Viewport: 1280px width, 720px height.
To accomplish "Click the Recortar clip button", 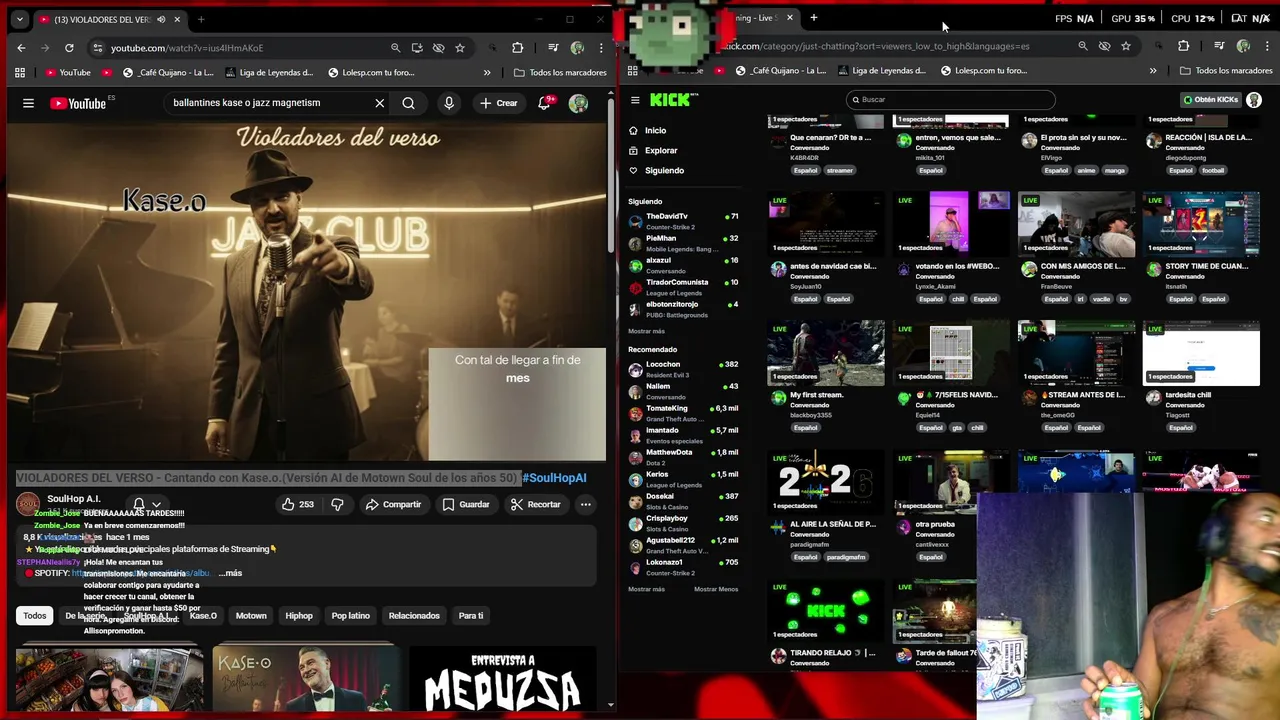I will 535,504.
